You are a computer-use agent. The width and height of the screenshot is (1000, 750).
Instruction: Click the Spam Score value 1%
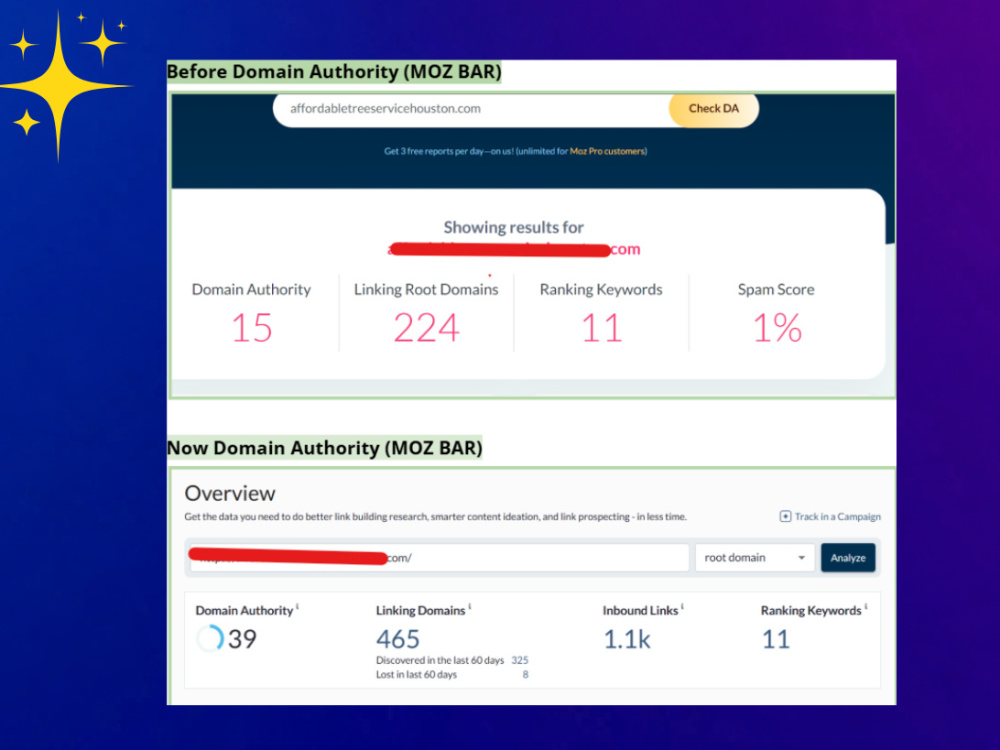pyautogui.click(x=777, y=328)
